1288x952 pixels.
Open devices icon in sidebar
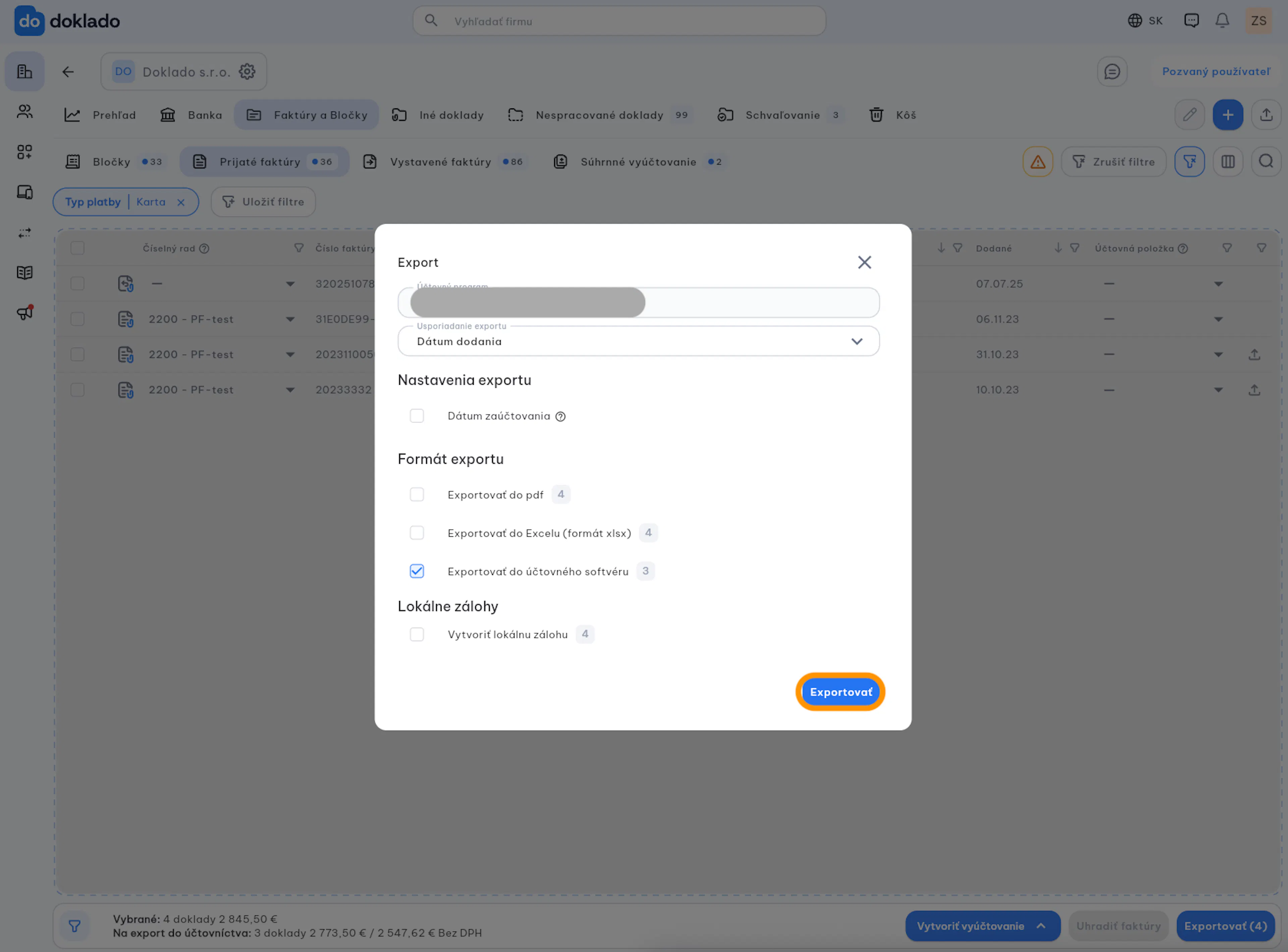pyautogui.click(x=24, y=192)
